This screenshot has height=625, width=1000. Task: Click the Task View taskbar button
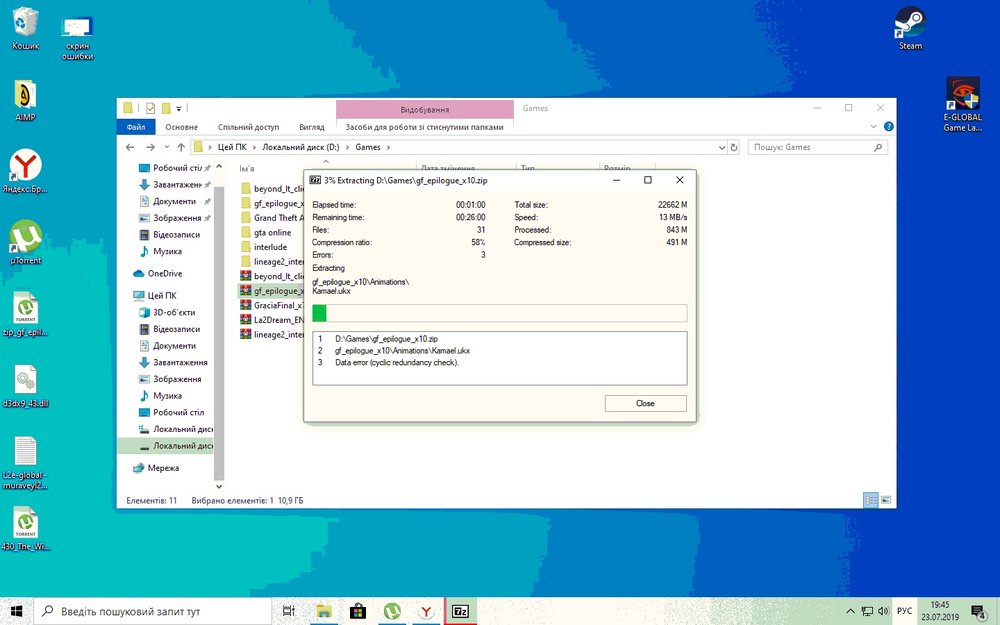pos(288,610)
